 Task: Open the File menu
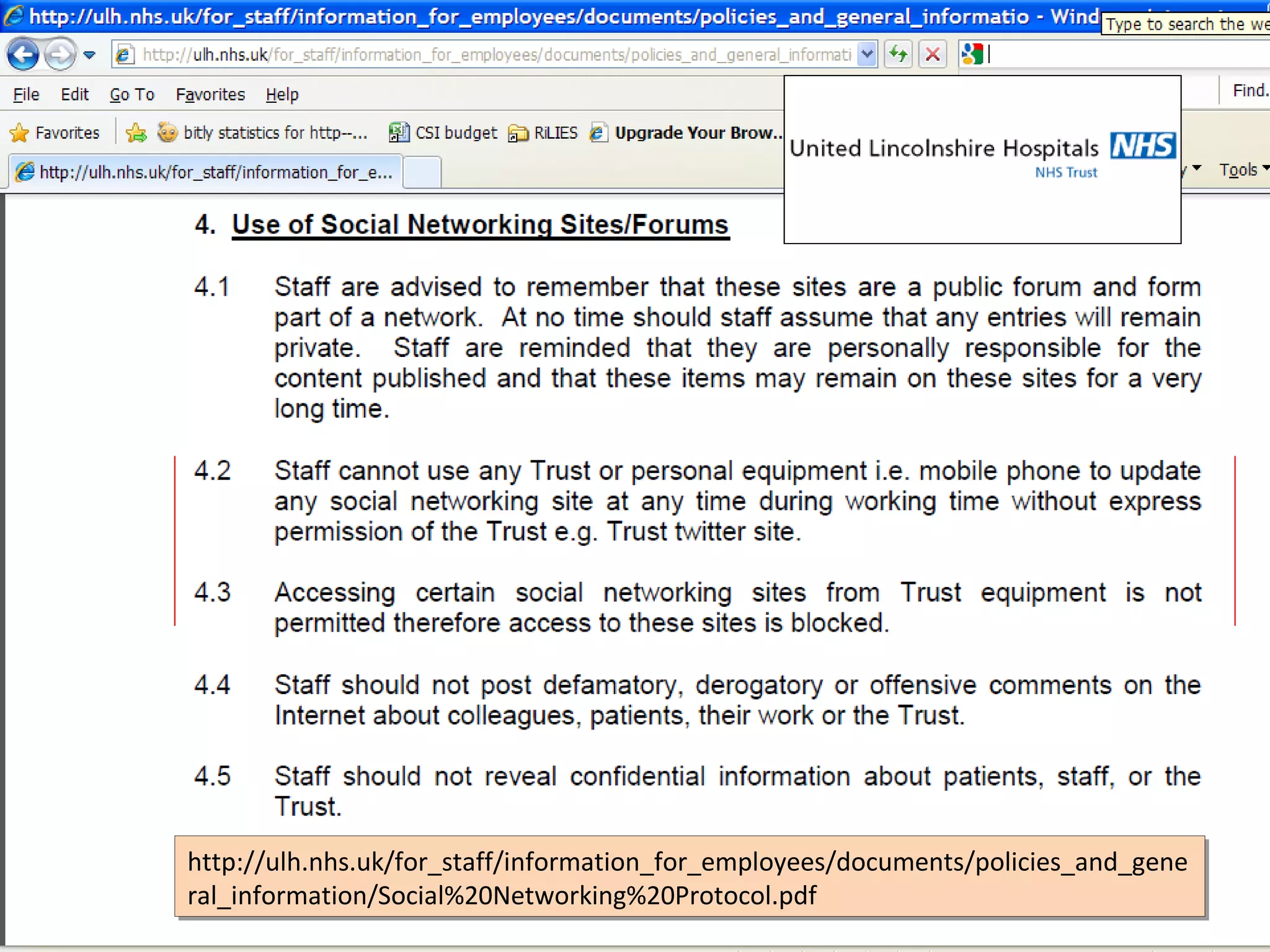26,94
